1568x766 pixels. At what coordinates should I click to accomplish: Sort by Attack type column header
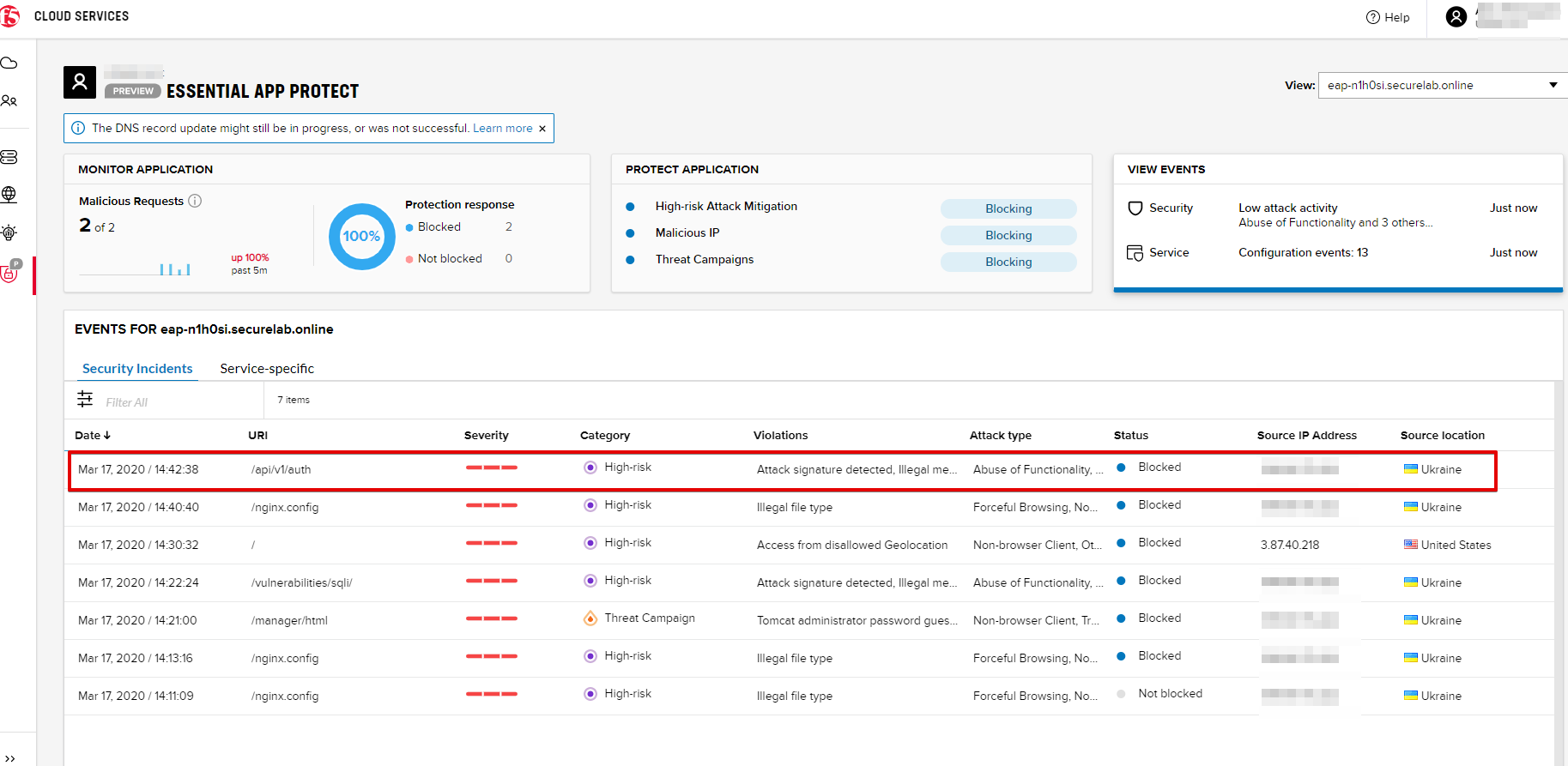pos(1001,436)
